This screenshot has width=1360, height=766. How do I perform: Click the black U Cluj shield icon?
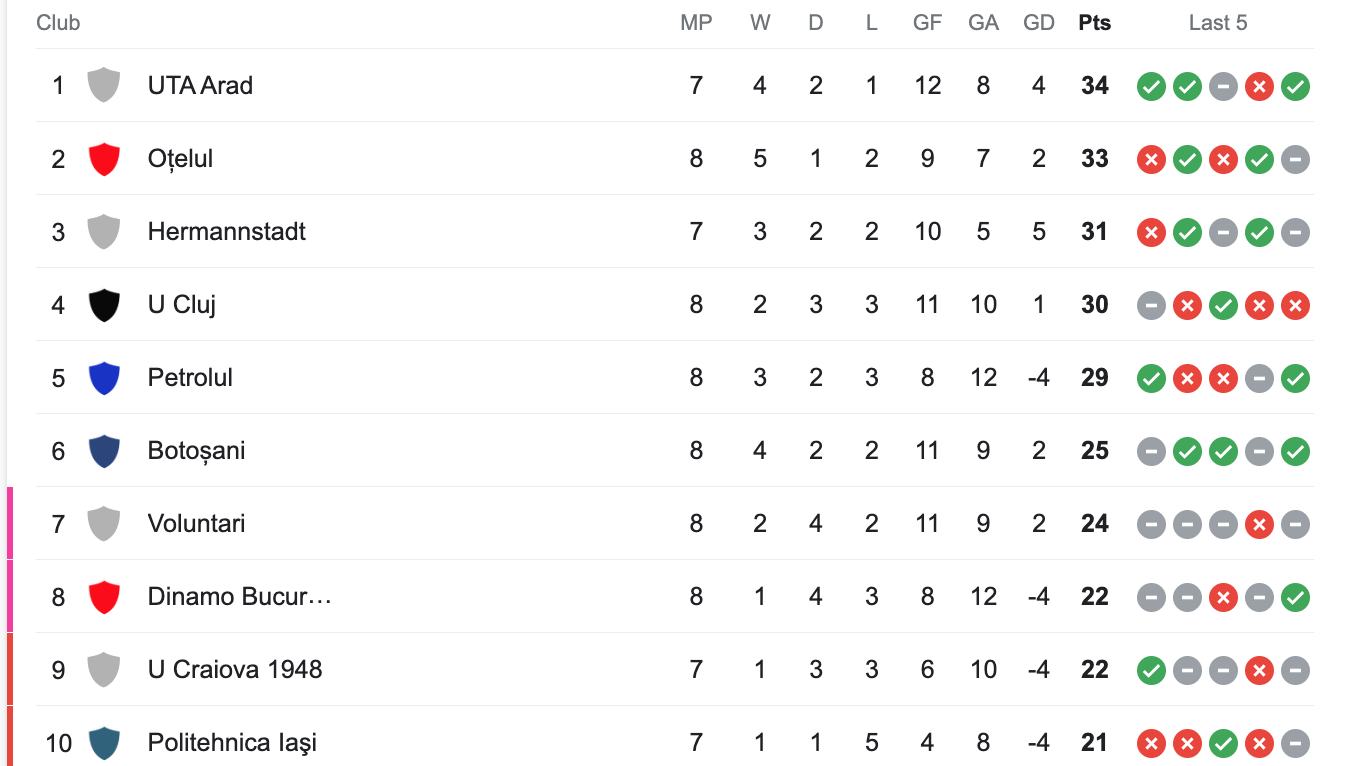point(104,305)
